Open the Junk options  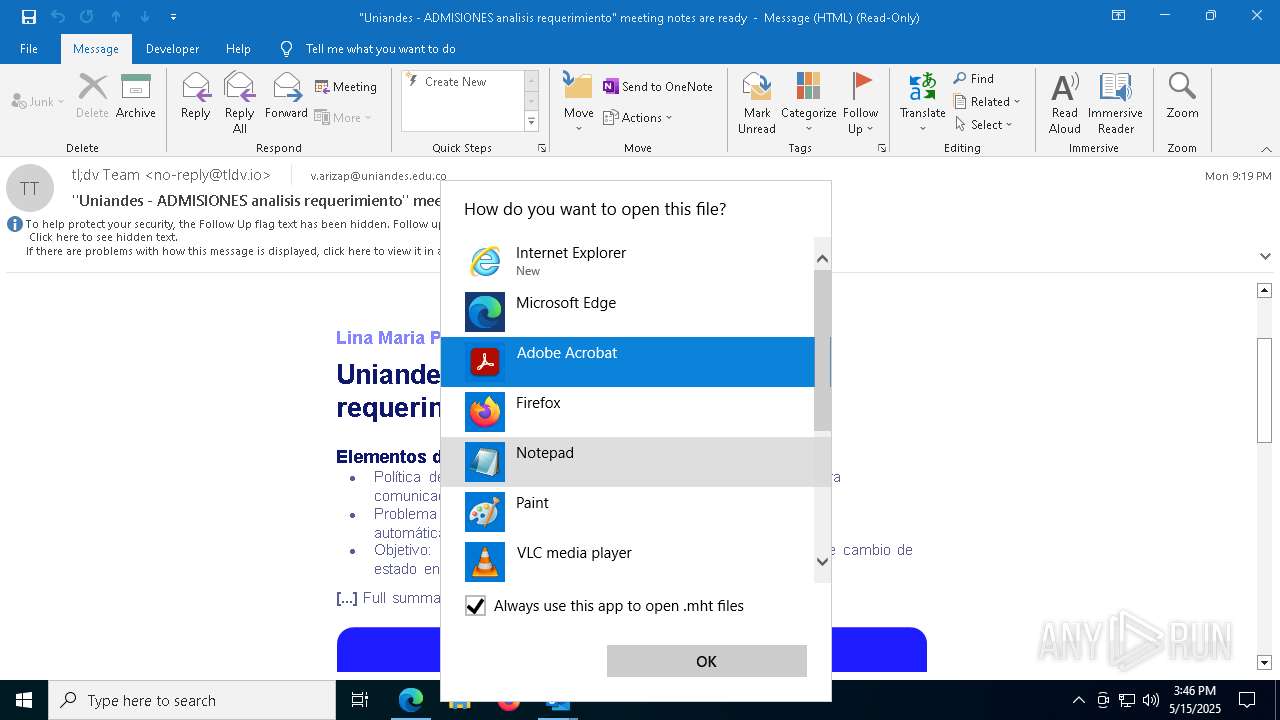pos(37,101)
